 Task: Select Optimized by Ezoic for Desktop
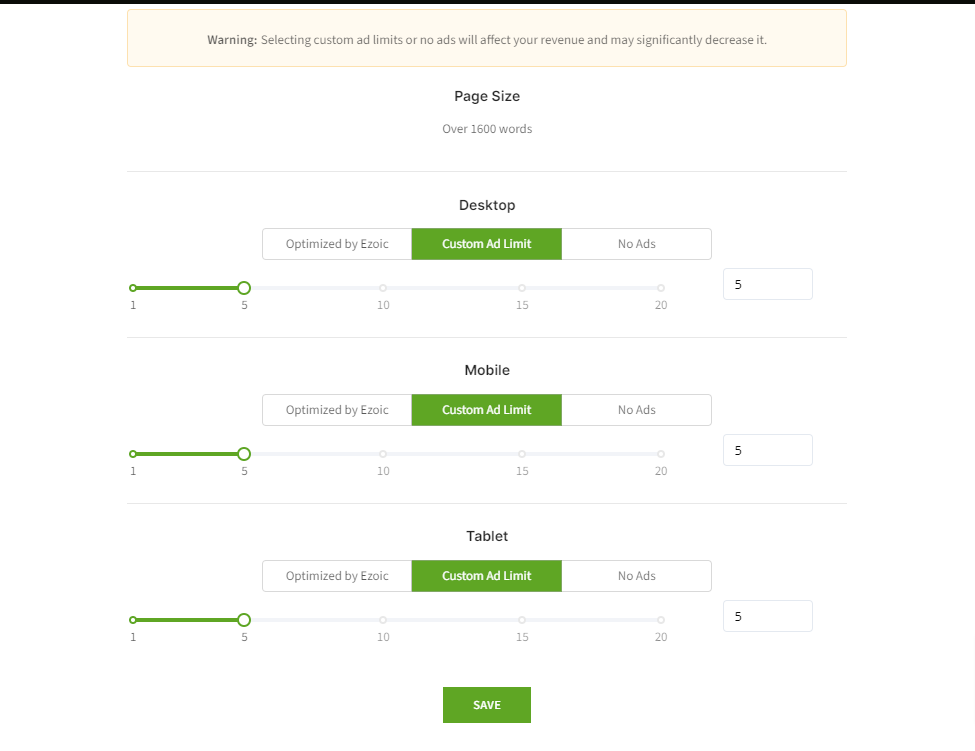(337, 244)
